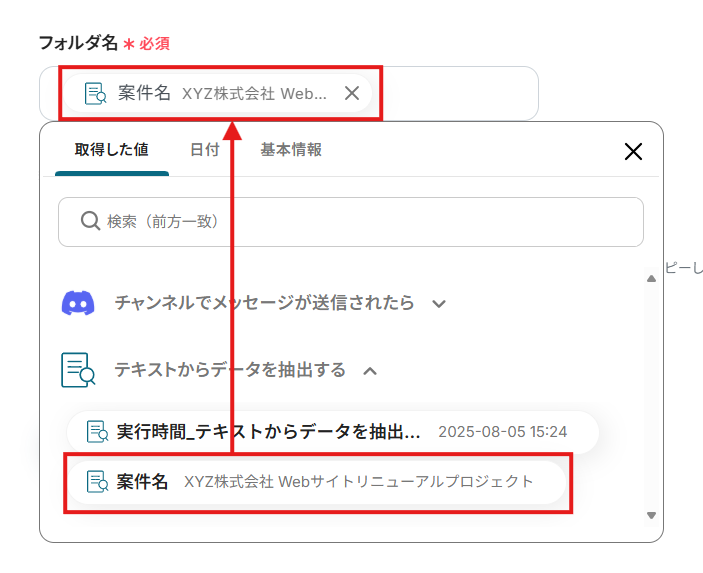The width and height of the screenshot is (703, 573).
Task: Click document icon inside the 案件名 chip
Action: tap(95, 93)
